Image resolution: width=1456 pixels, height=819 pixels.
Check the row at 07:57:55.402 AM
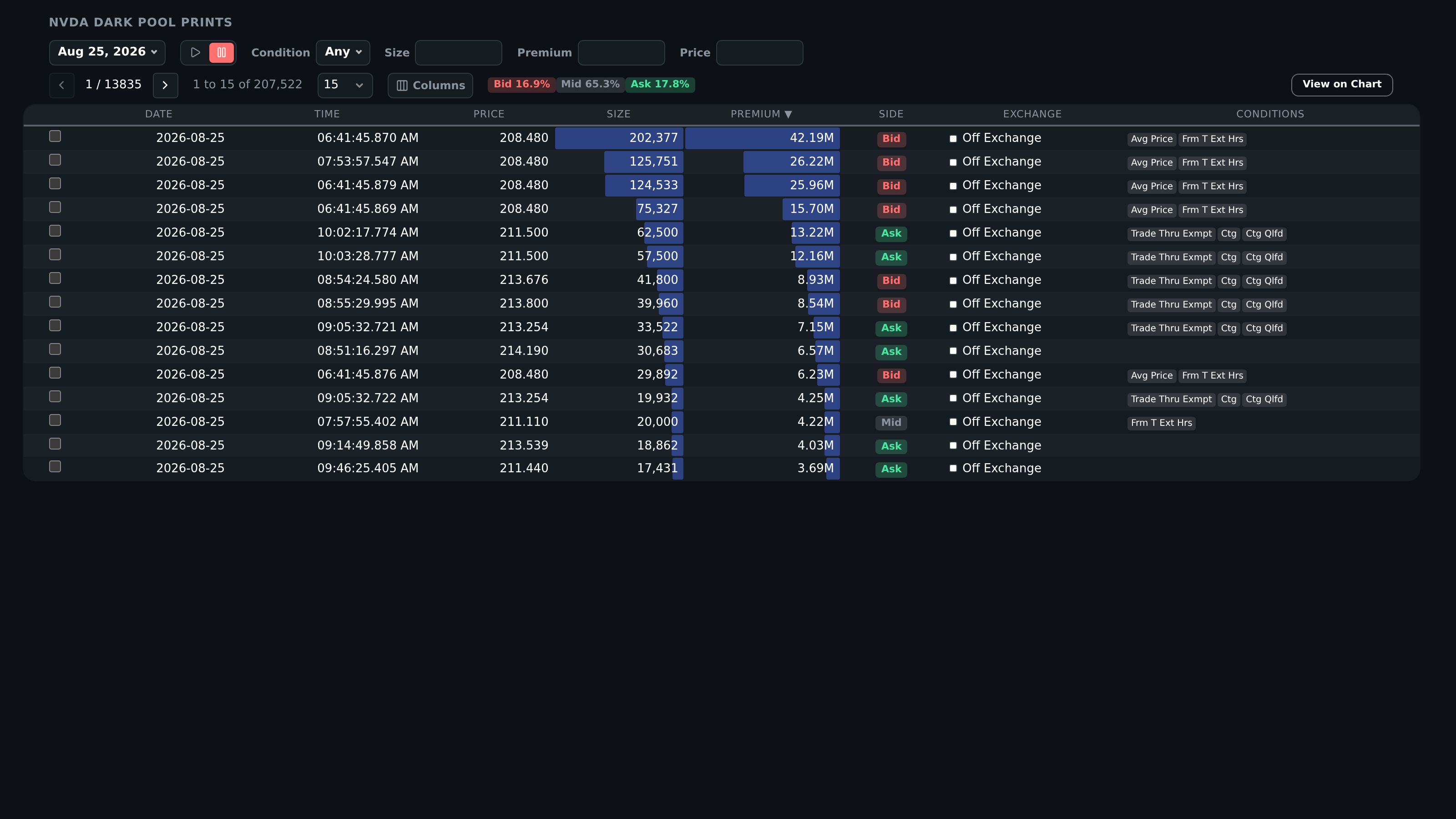tap(55, 420)
